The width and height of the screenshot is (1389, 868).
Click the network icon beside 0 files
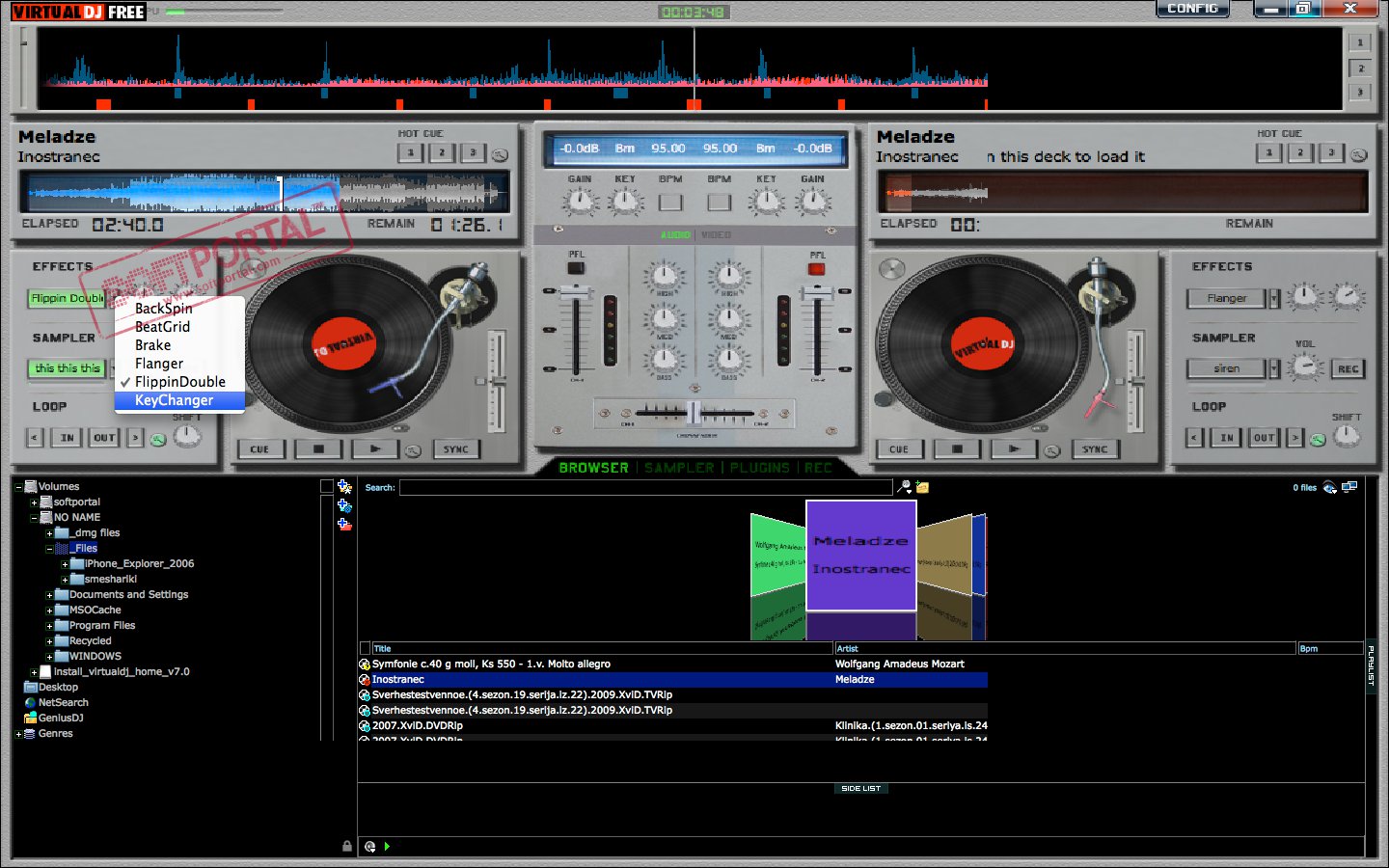tap(1329, 487)
